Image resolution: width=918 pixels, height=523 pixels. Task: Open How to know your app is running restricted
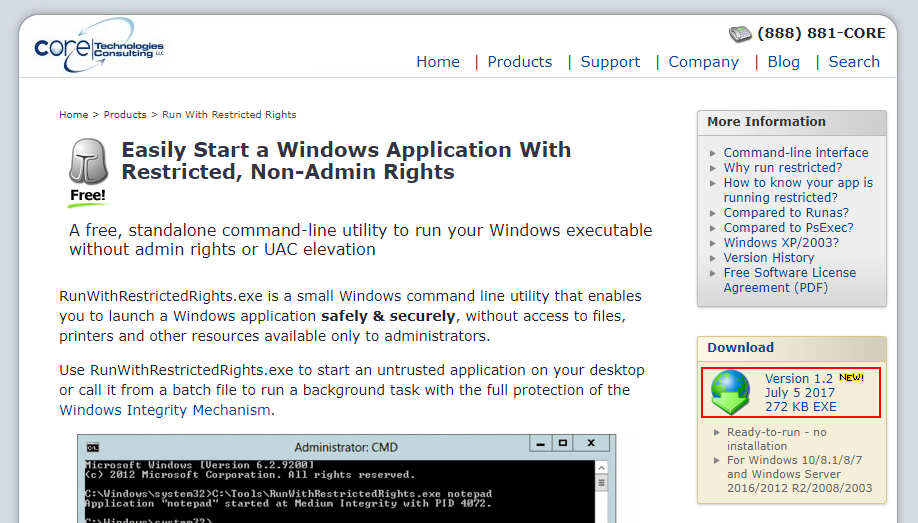pyautogui.click(x=798, y=190)
